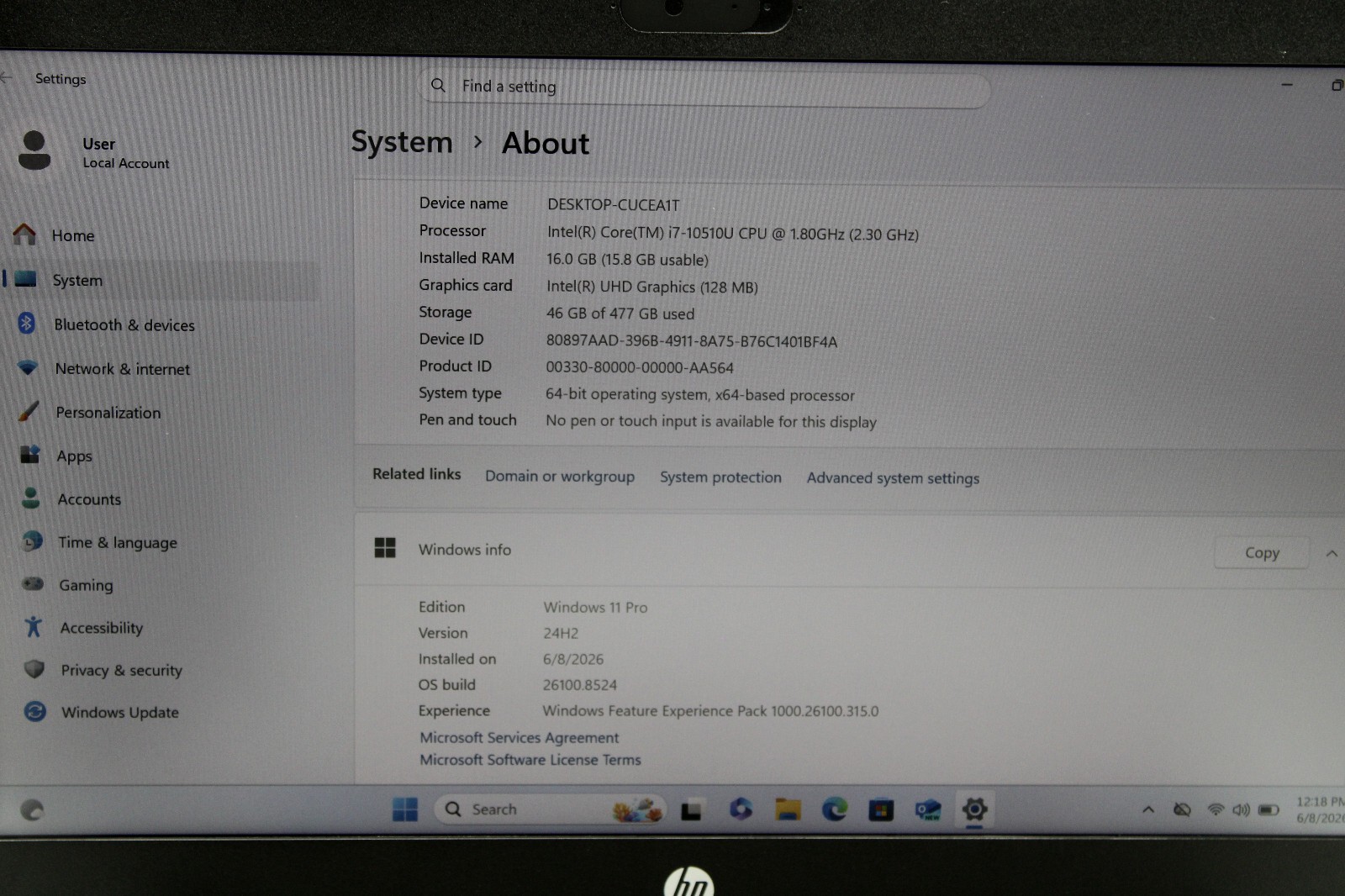Open the Windows Start menu
This screenshot has width=1345, height=896.
(x=405, y=809)
